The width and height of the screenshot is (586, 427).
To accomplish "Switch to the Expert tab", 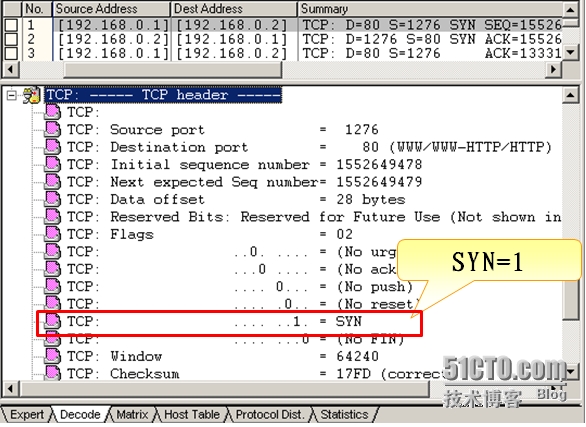I will [x=27, y=415].
